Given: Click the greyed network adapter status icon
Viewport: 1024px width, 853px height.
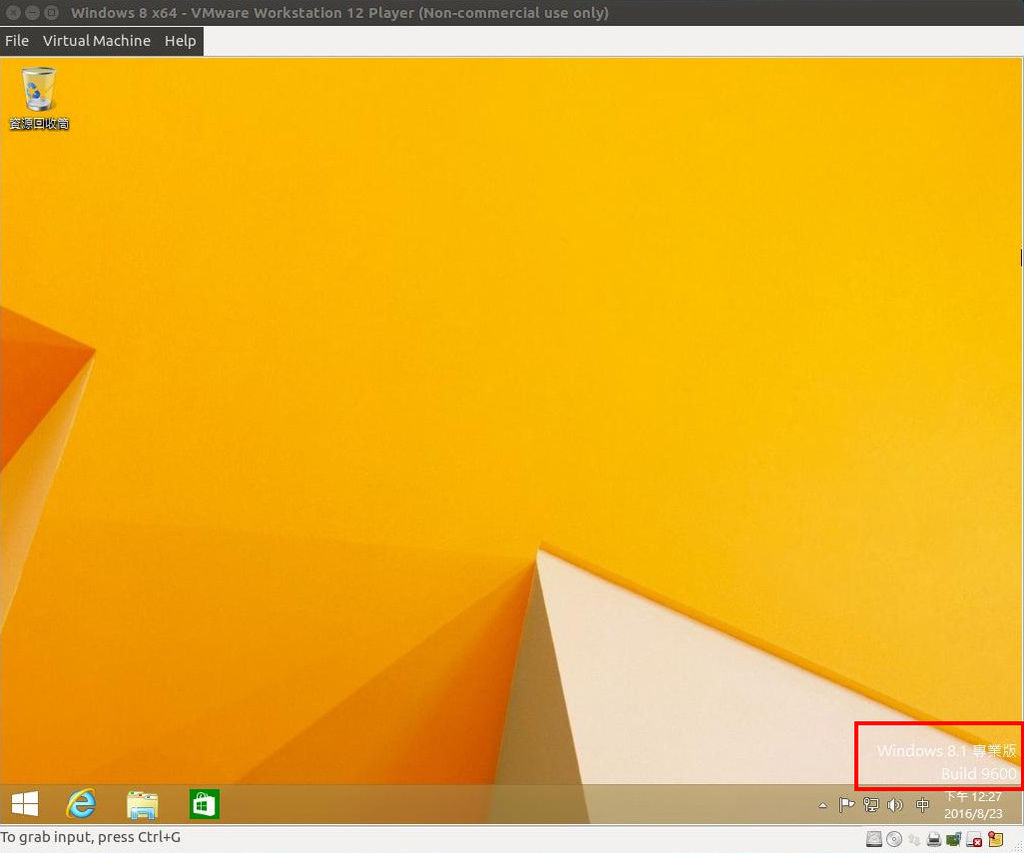Looking at the screenshot, I should 914,839.
